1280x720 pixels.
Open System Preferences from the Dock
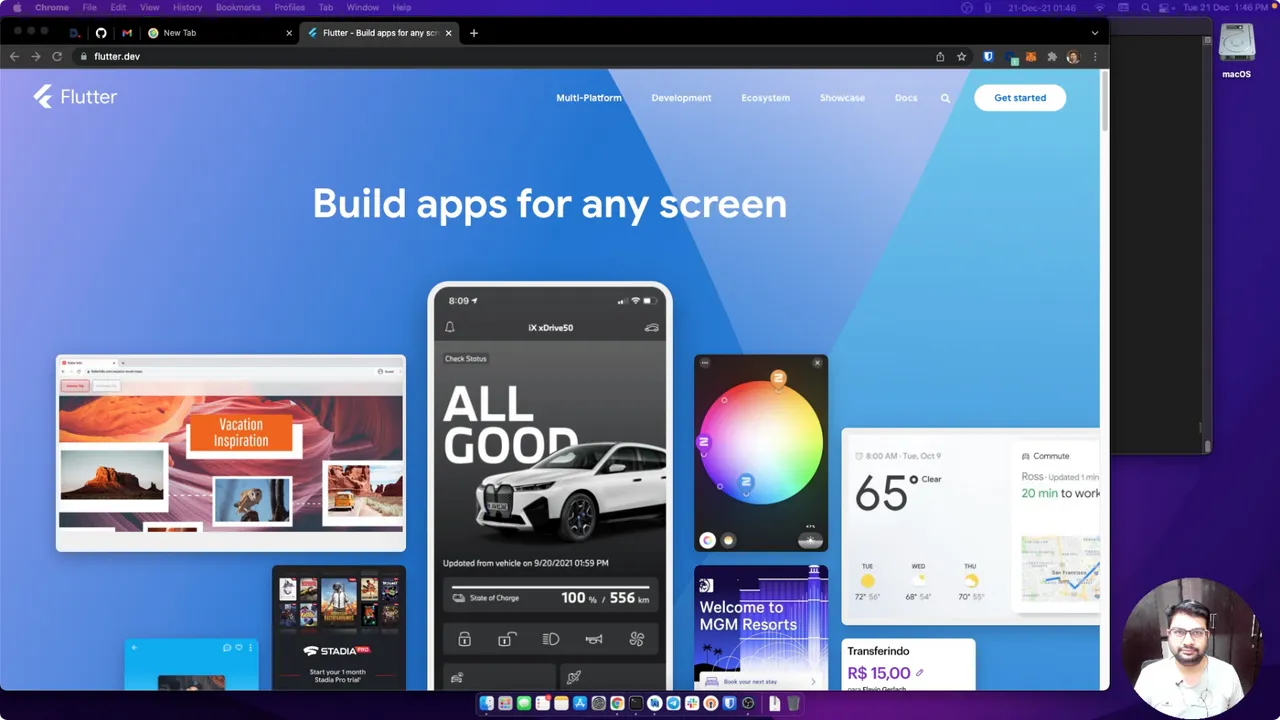click(599, 703)
